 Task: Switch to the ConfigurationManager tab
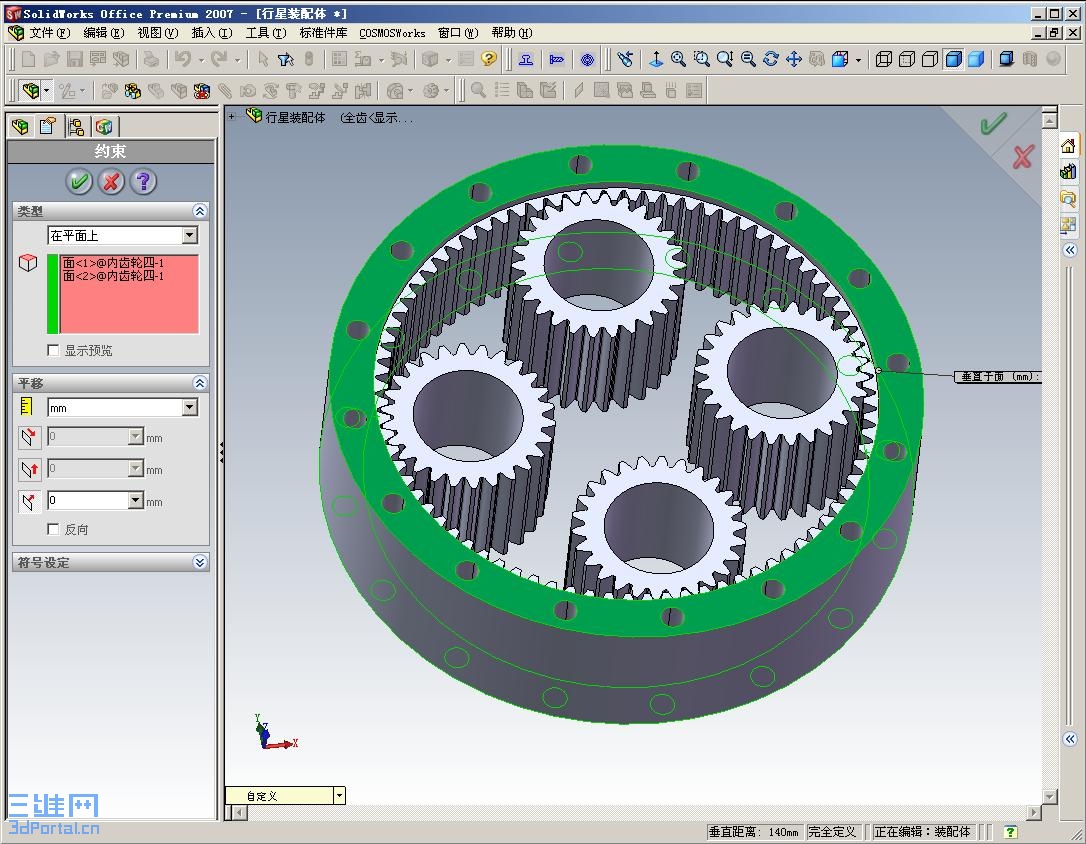tap(76, 126)
